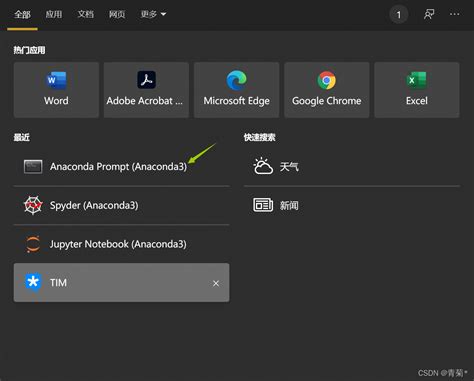Open Anaconda Prompt (Anaconda3) from recent
Screen dimensions: 474x381
pos(121,166)
